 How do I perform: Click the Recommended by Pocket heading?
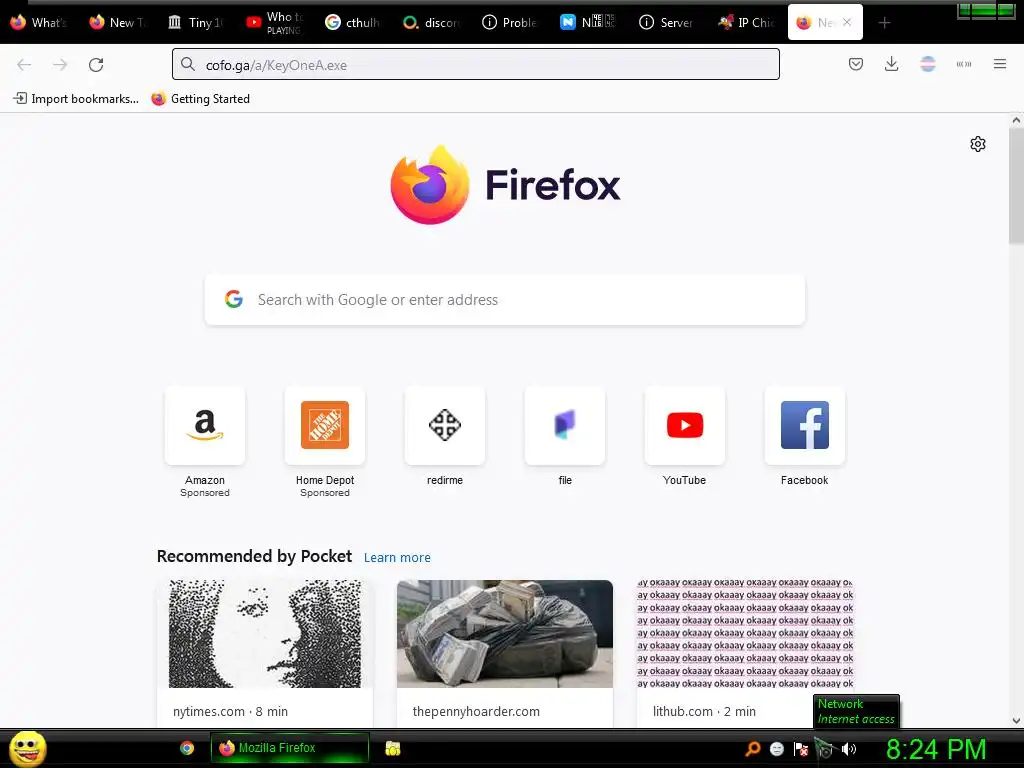[254, 556]
